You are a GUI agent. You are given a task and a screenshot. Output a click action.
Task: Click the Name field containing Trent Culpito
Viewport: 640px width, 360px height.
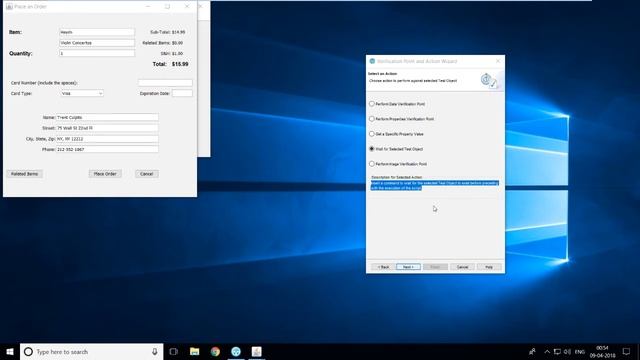pyautogui.click(x=107, y=117)
